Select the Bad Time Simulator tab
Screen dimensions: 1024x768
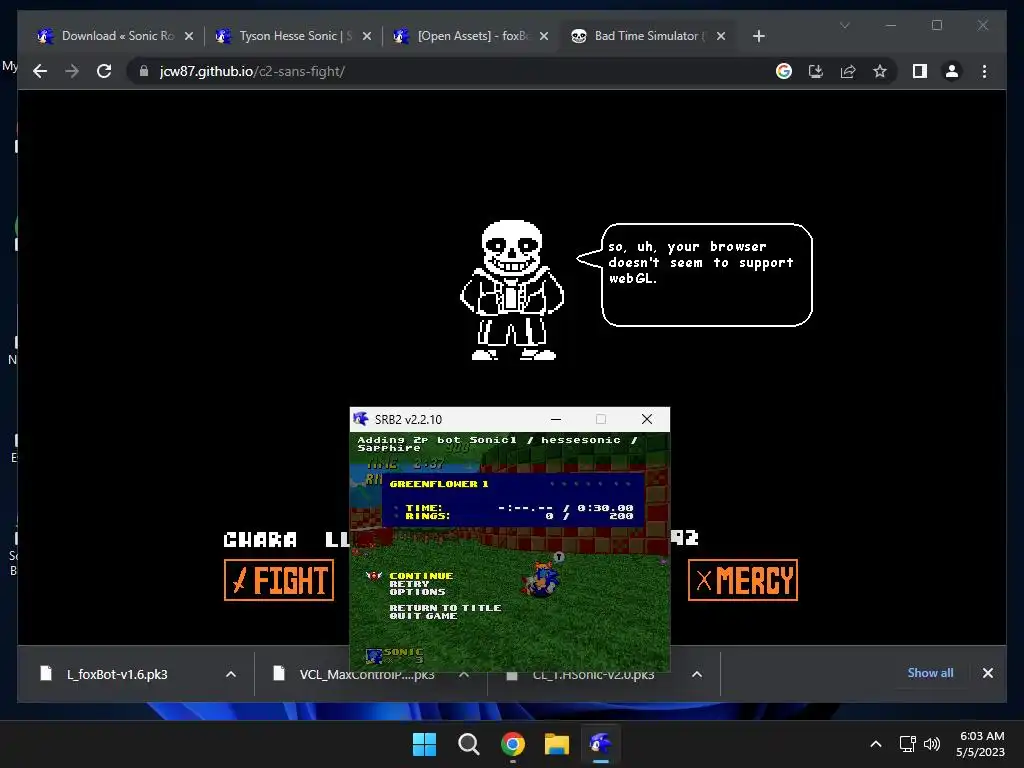(647, 36)
